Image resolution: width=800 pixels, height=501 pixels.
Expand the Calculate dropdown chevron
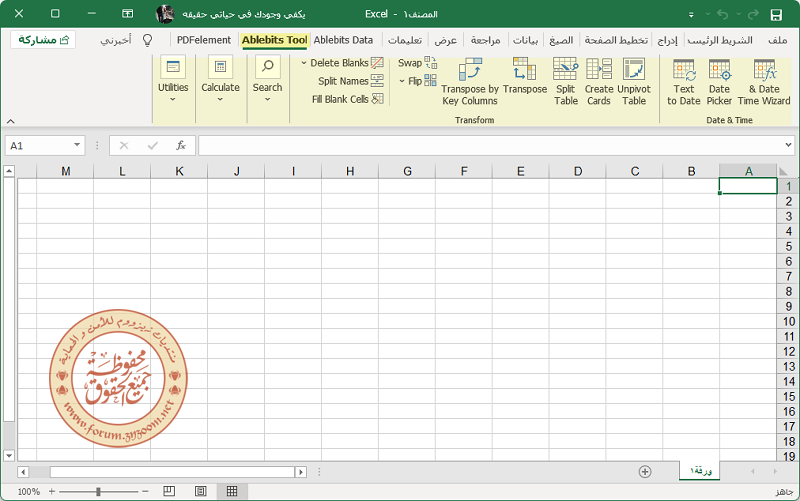(x=220, y=99)
